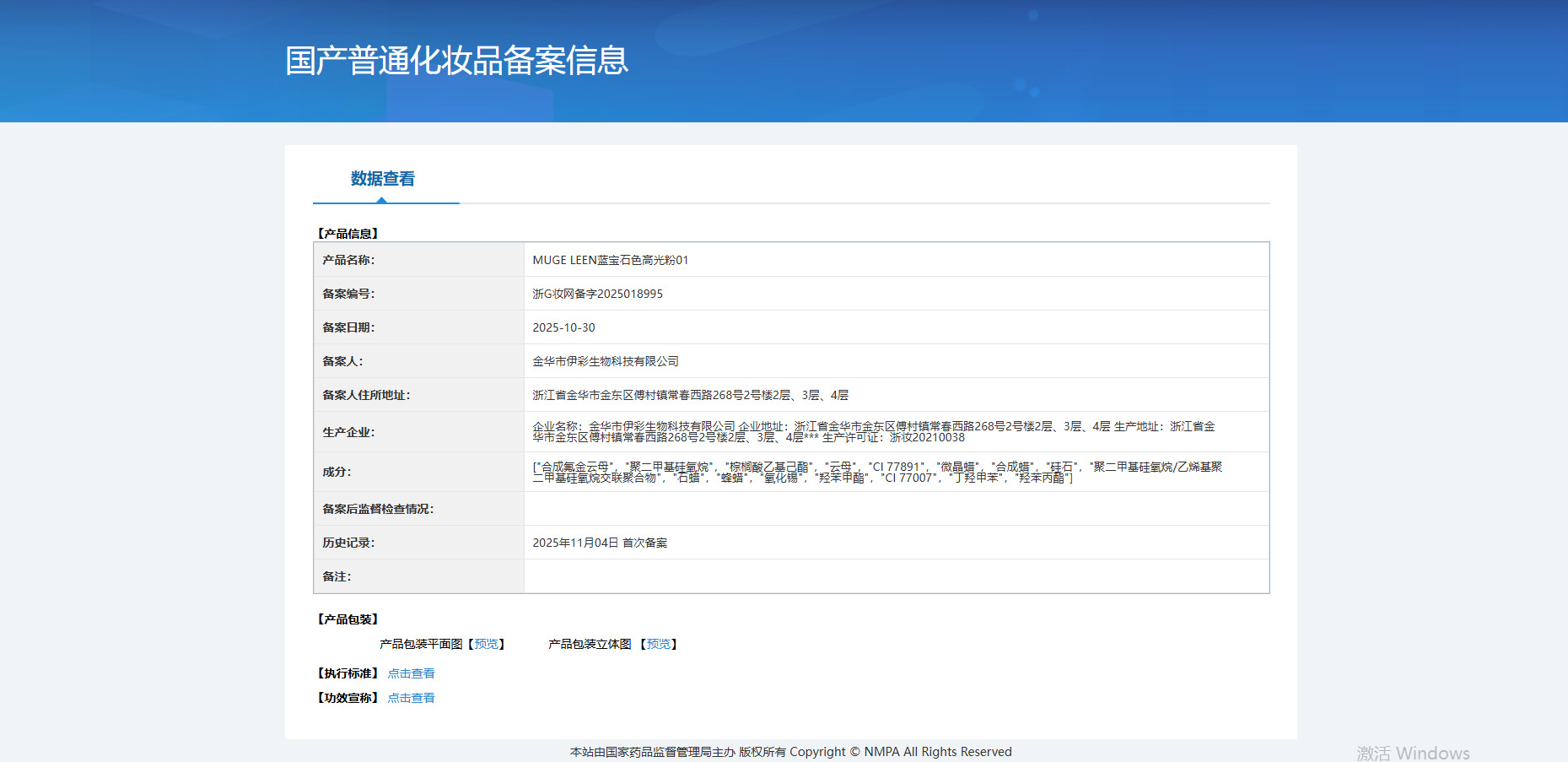Screen dimensions: 1568x762
Task: Click the 备案人: row label
Action: pyautogui.click(x=342, y=361)
